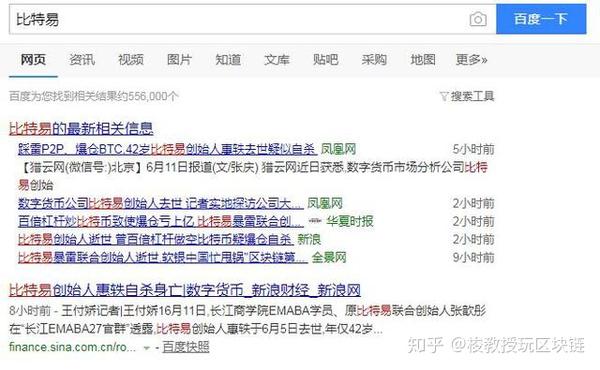Screen dimensions: 600x370
Task: Expand the dropdown arrow beside sina URL
Action: pos(147,348)
